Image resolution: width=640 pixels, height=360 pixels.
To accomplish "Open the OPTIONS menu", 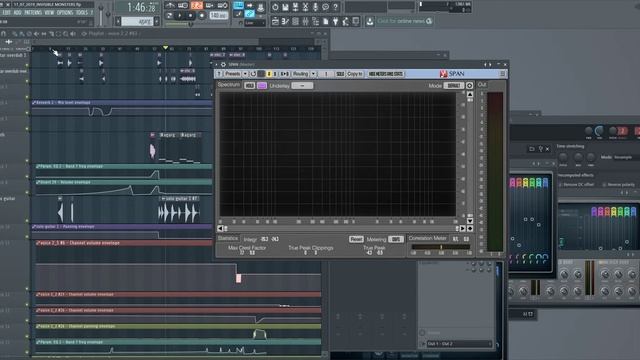I will (x=65, y=13).
